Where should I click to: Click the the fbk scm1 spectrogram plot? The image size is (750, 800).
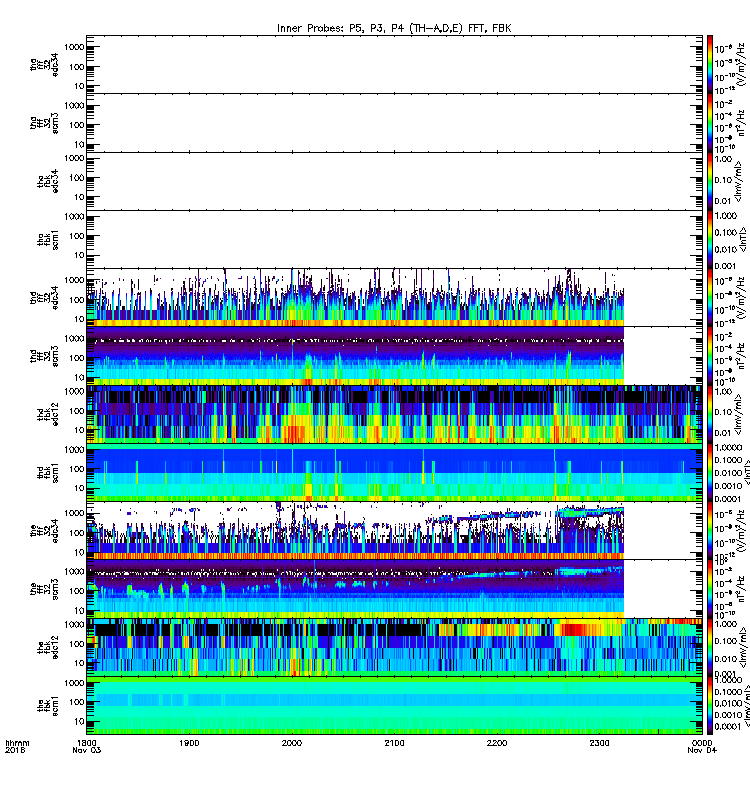(x=394, y=705)
